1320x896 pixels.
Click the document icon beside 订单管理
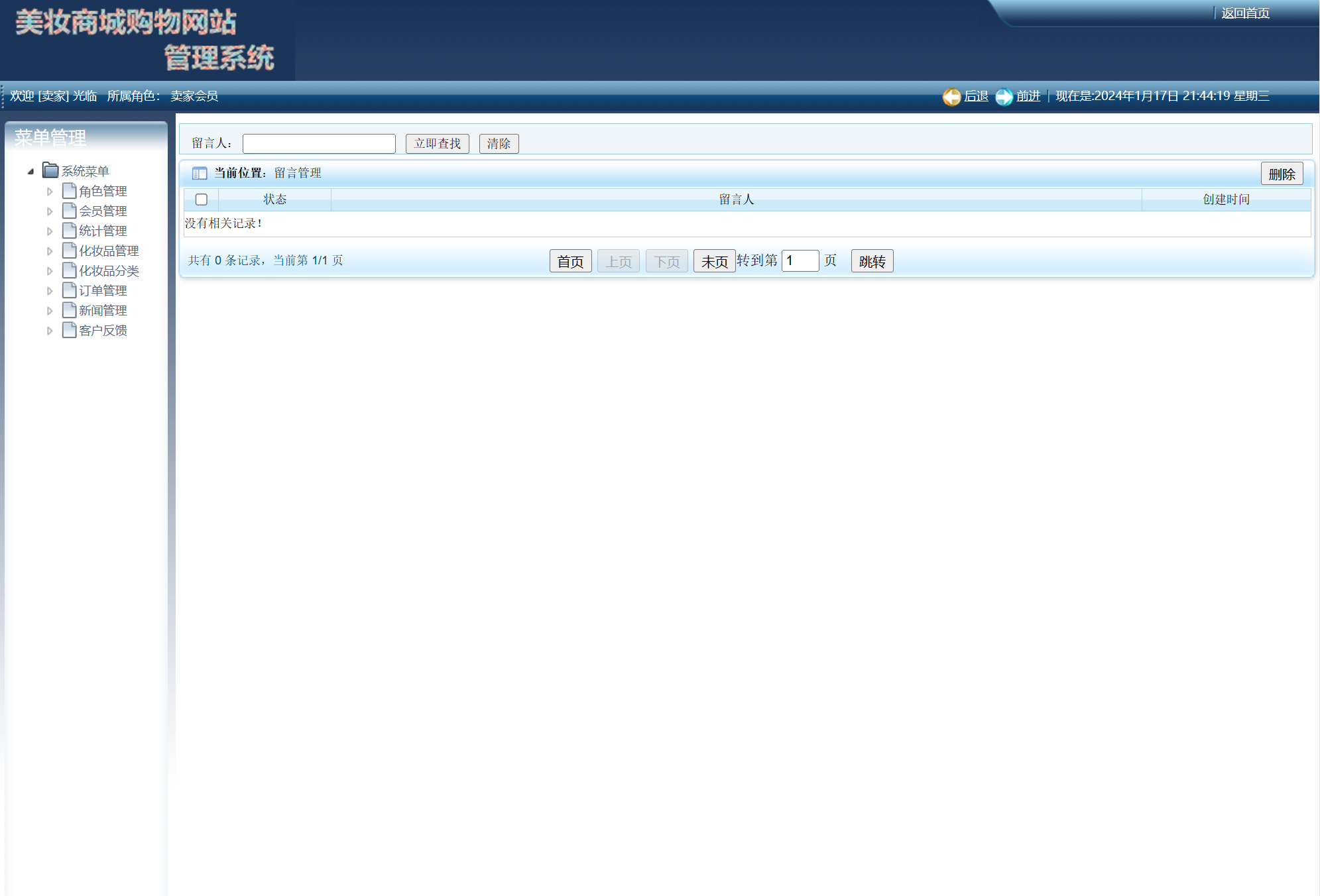pos(69,290)
